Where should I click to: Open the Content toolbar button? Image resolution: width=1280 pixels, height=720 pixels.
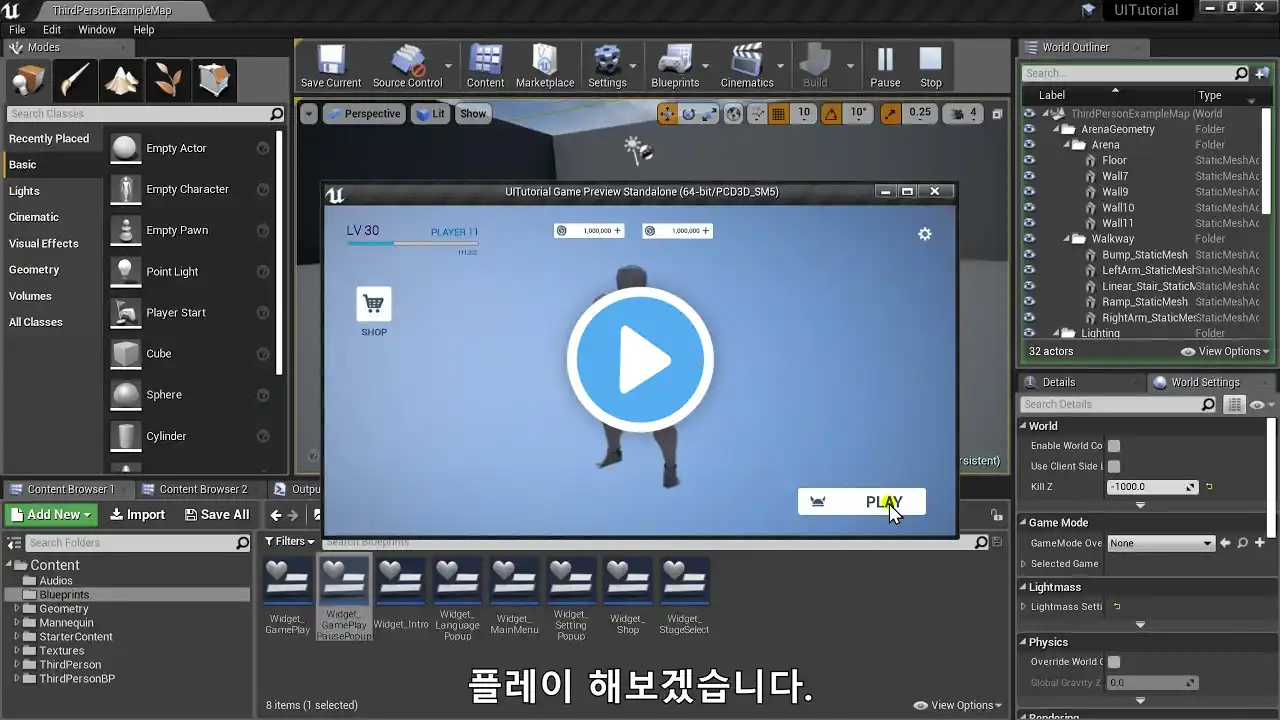(485, 67)
